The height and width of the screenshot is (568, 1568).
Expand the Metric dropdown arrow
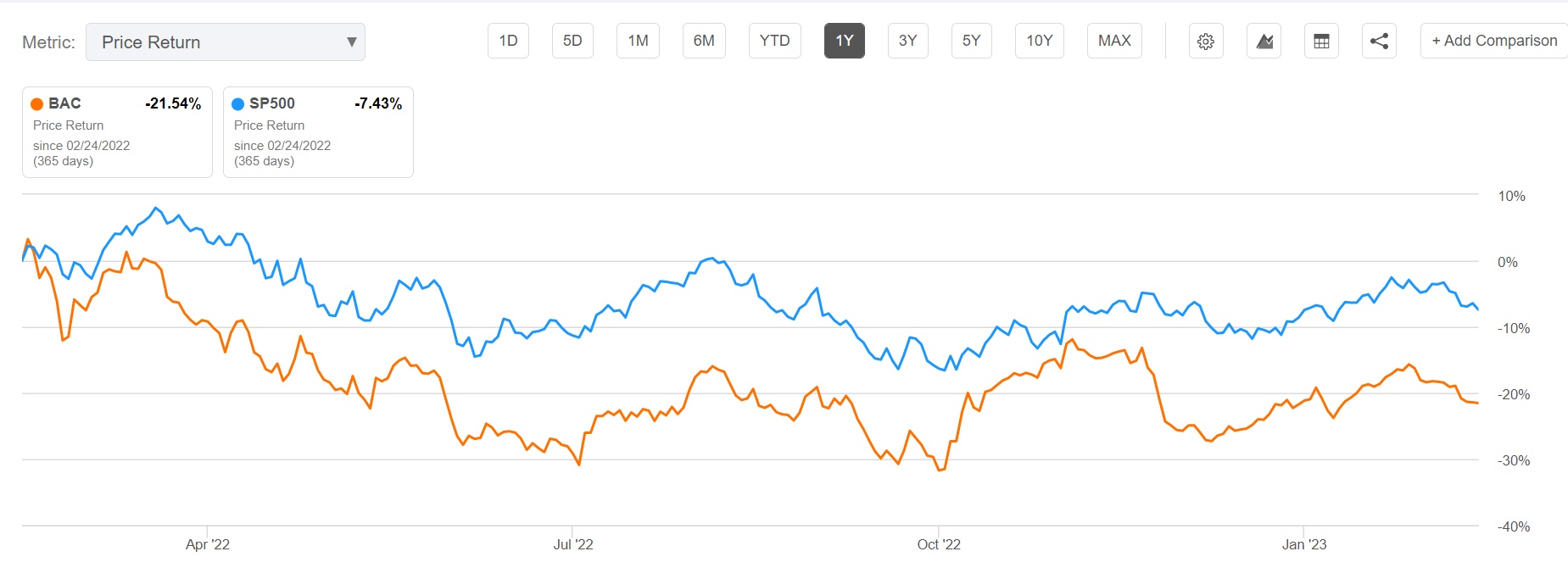351,42
